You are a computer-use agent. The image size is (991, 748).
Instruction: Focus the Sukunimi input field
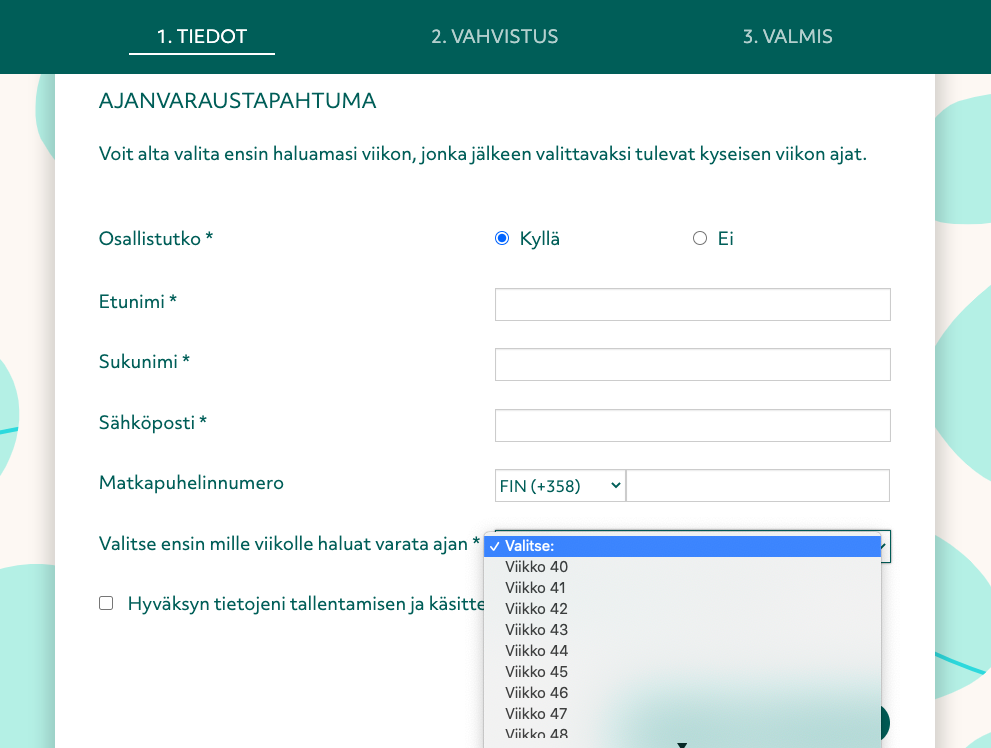(x=692, y=365)
